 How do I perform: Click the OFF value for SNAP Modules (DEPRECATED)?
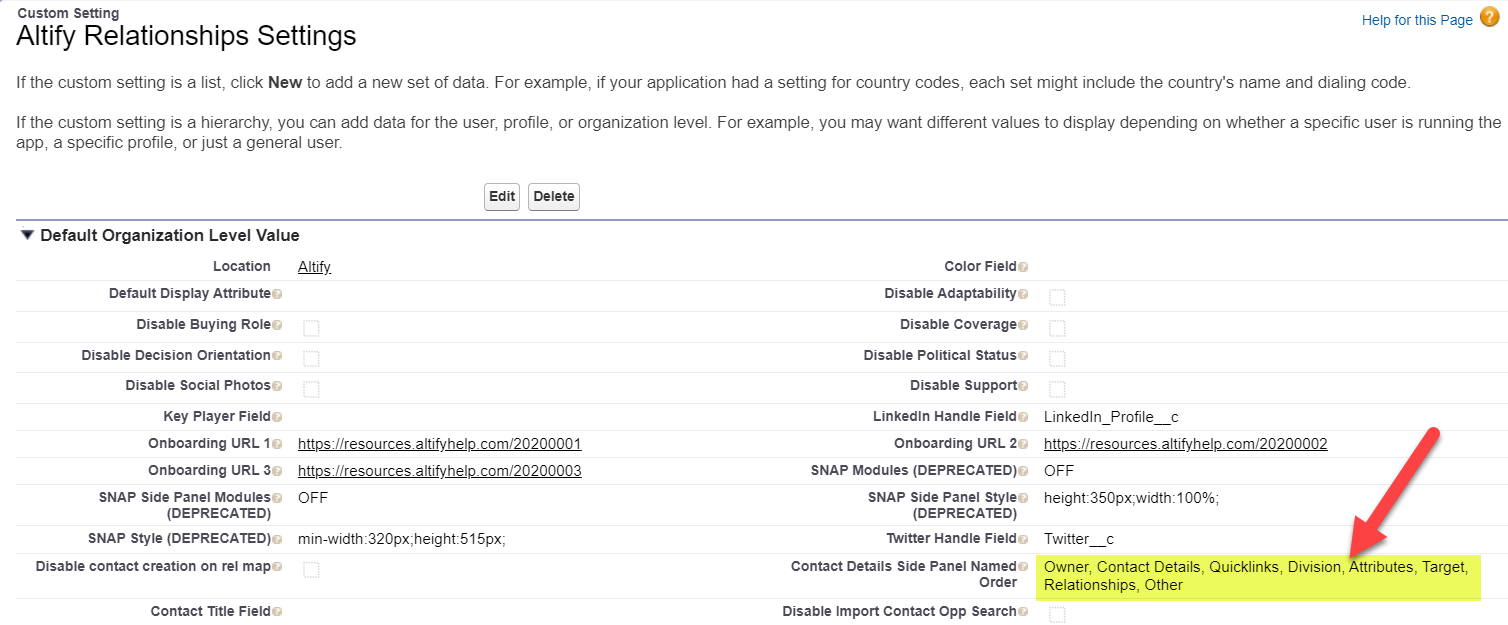coord(1059,471)
